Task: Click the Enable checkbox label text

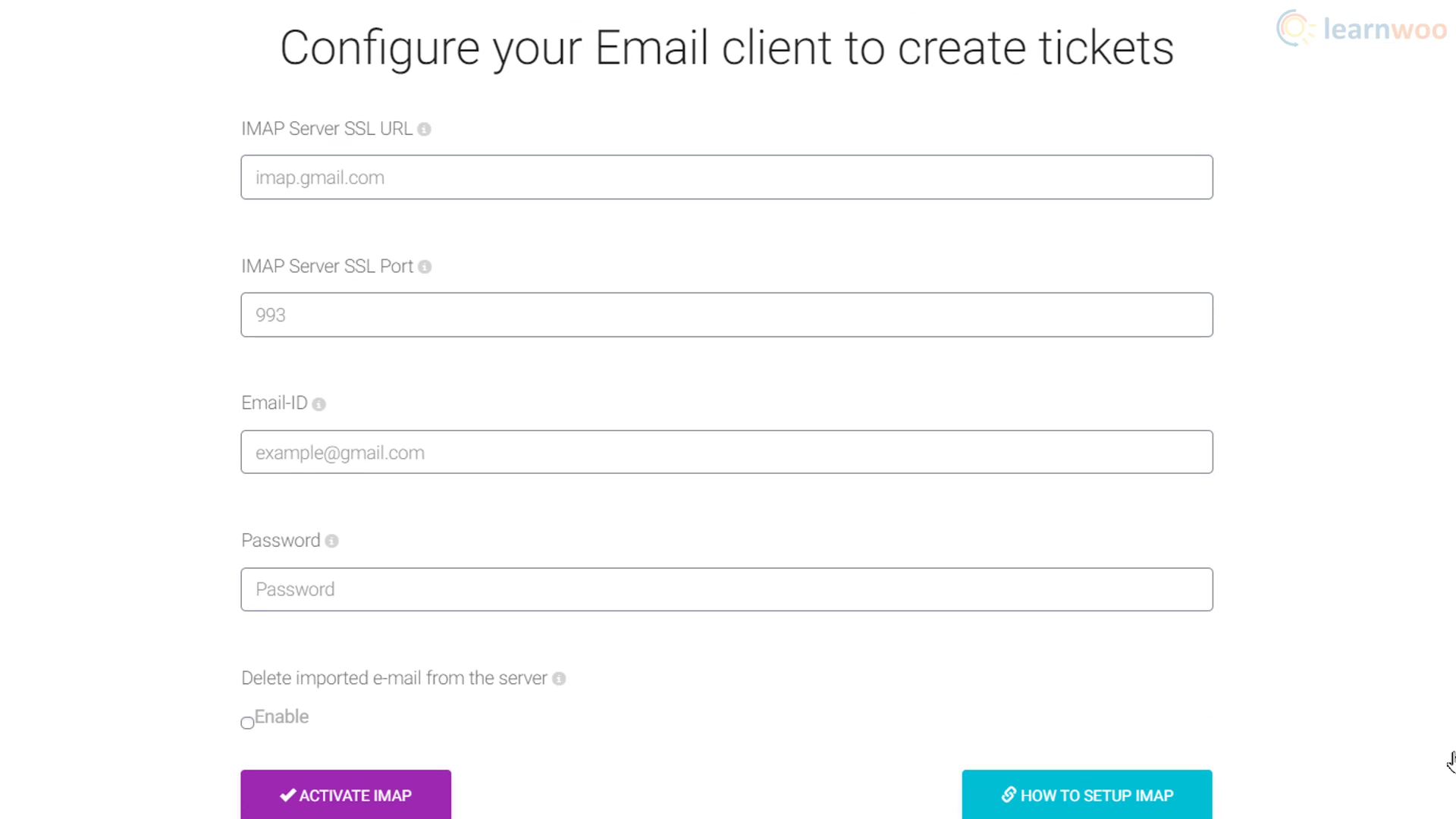Action: pos(281,717)
